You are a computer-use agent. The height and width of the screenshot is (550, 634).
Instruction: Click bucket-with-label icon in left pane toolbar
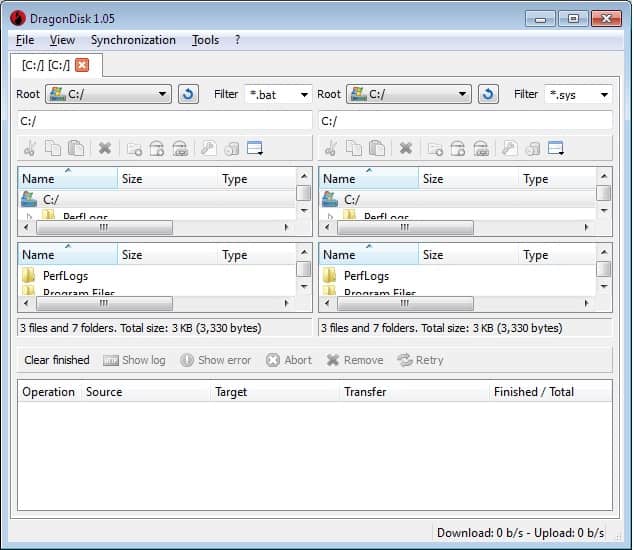point(180,148)
